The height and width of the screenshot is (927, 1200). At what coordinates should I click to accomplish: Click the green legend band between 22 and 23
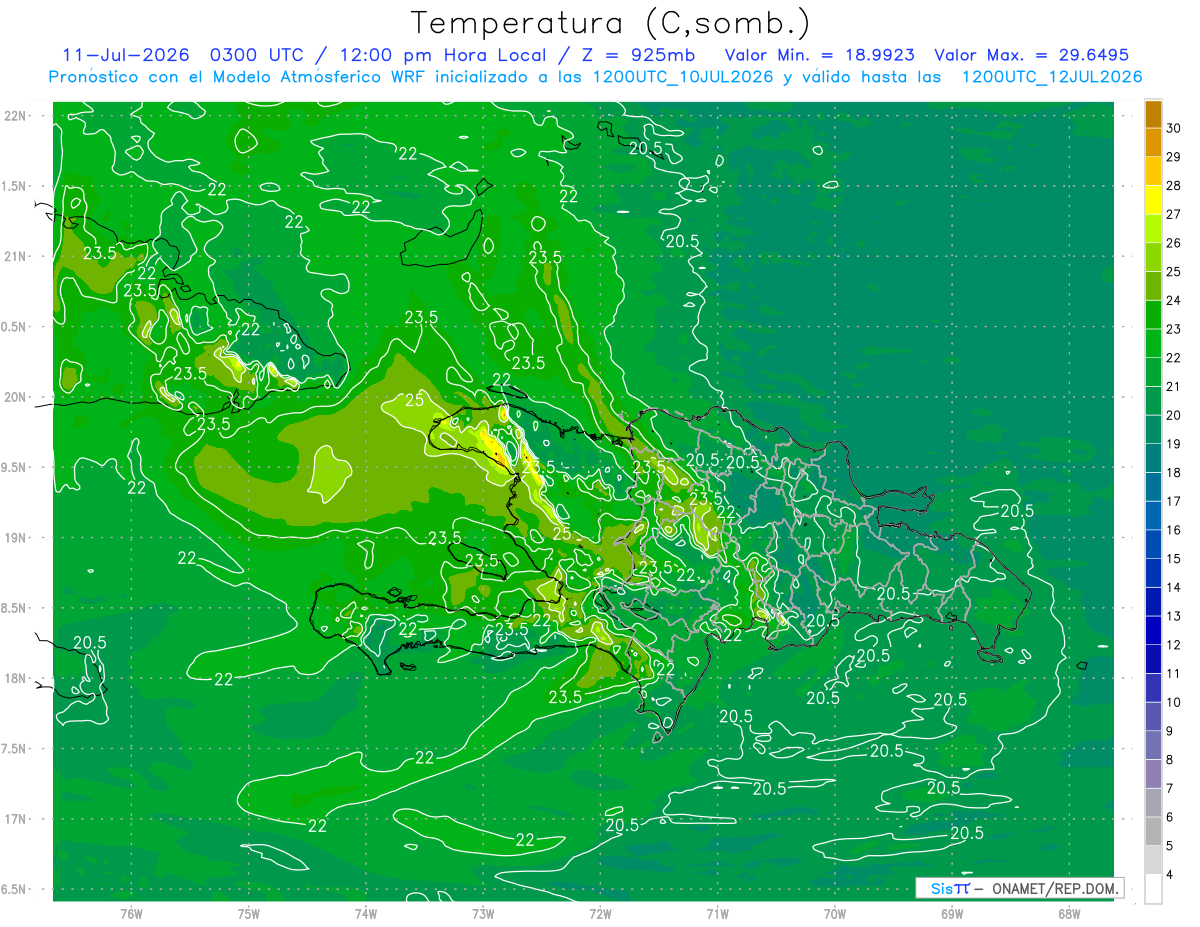pos(1153,343)
